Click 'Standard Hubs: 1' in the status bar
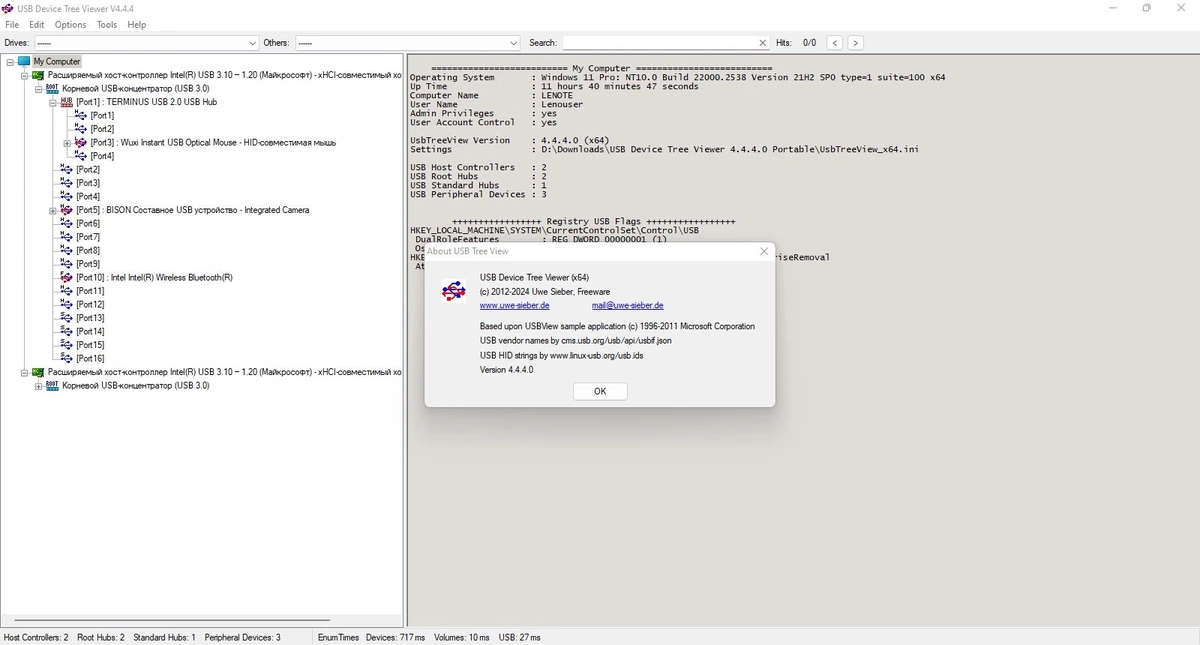This screenshot has width=1200, height=645. [x=164, y=637]
